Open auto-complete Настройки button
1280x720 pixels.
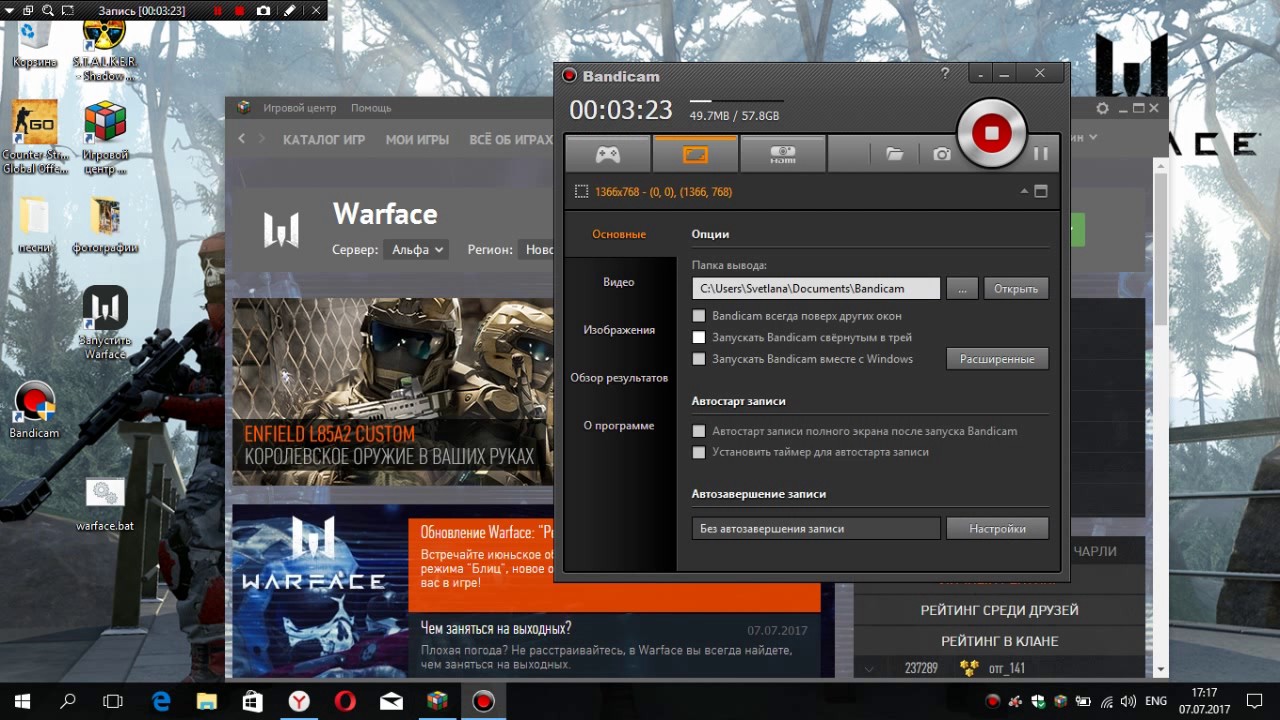pyautogui.click(x=997, y=528)
